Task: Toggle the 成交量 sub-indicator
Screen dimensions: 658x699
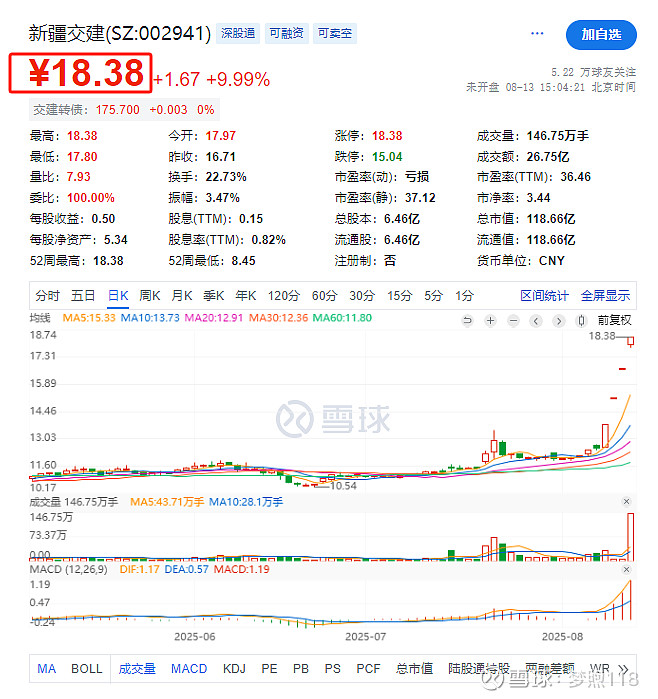Action: 137,669
